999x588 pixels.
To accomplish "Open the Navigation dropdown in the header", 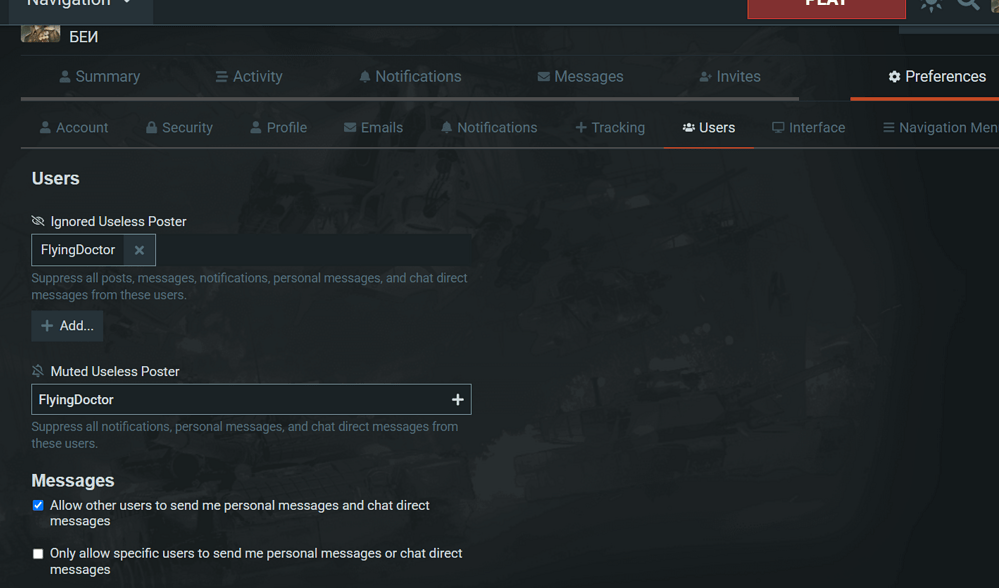I will click(65, 4).
